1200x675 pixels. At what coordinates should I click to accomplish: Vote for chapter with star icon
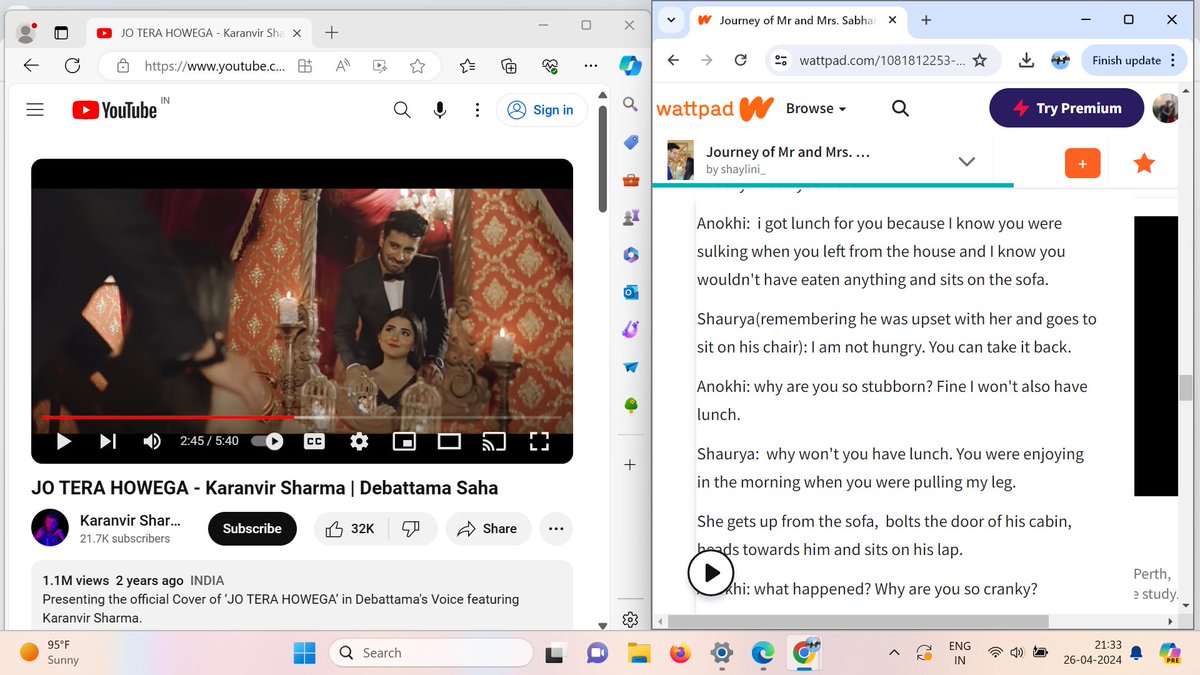click(x=1144, y=163)
